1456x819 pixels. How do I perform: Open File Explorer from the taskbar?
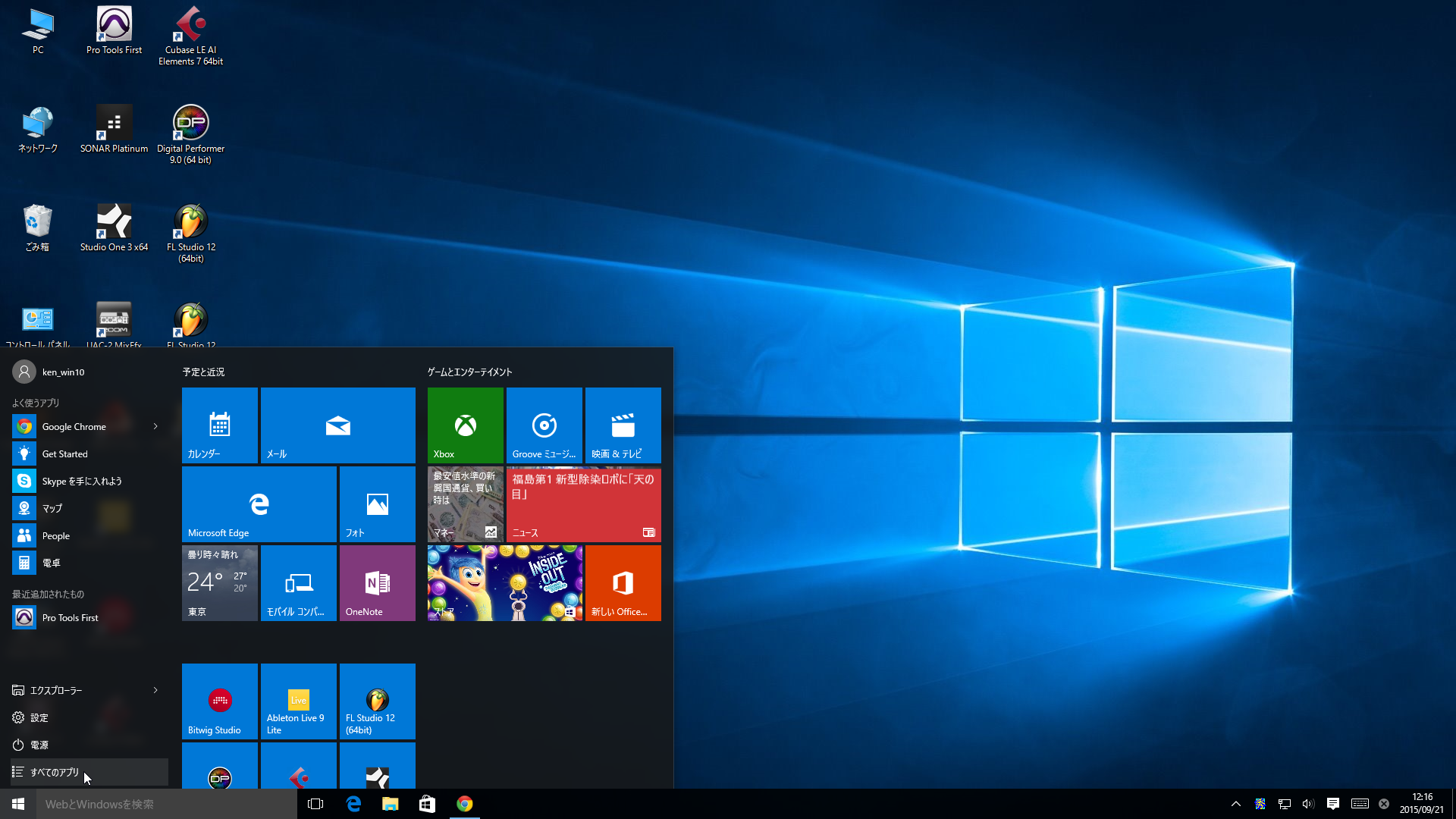tap(391, 804)
